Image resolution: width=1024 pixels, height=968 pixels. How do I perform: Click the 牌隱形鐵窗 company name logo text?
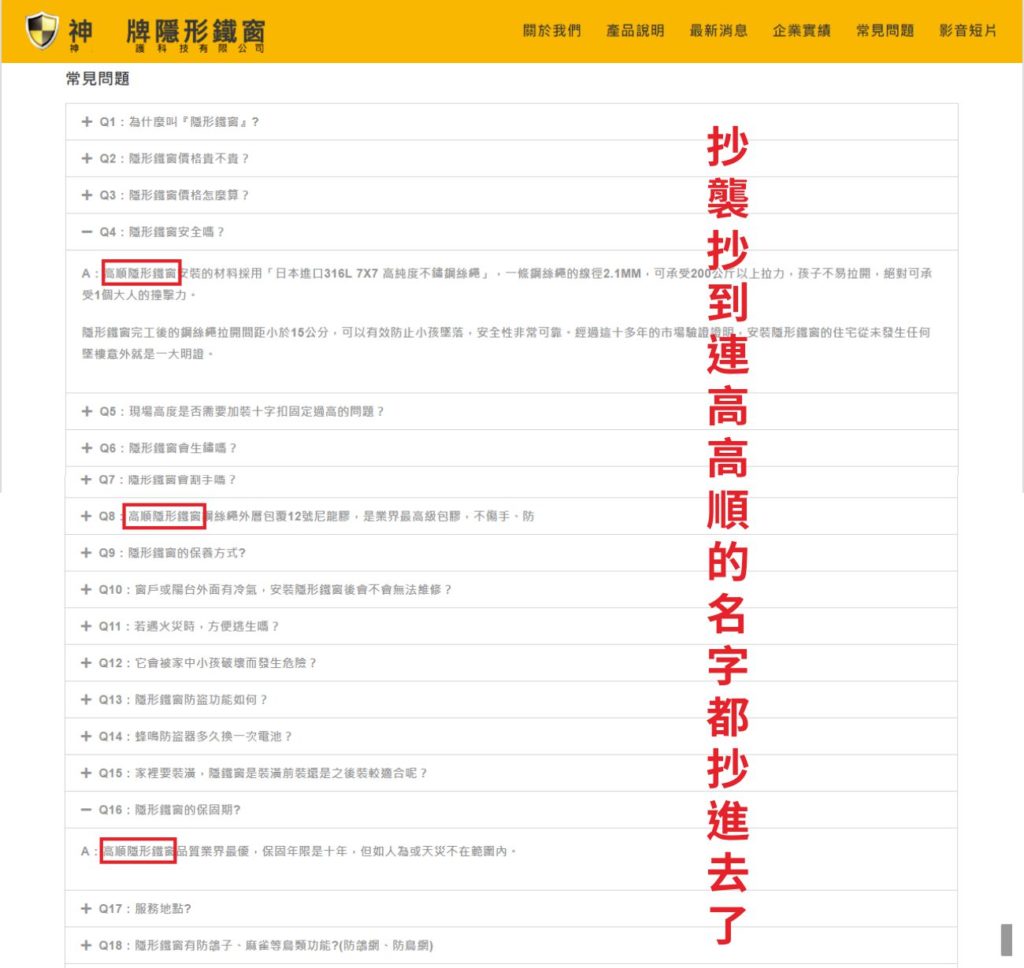196,31
